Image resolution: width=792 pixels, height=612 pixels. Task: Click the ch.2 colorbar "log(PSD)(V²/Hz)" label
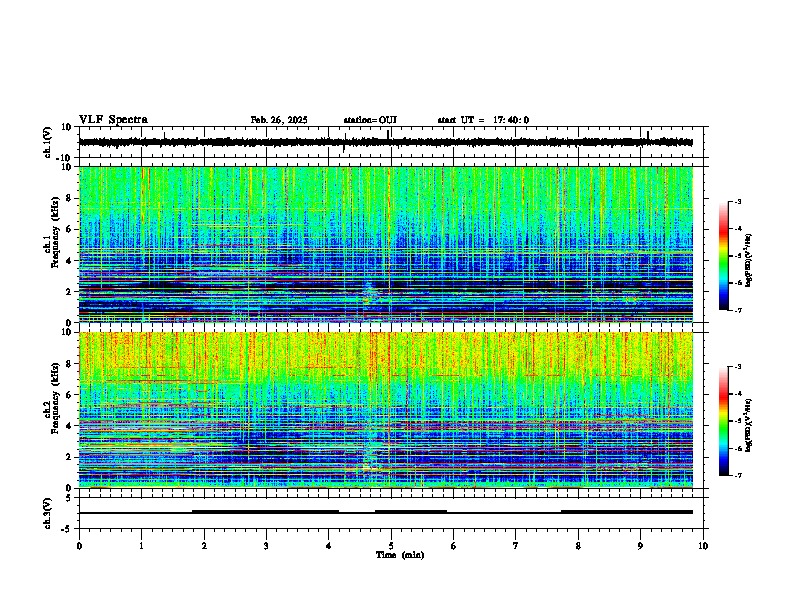click(749, 424)
